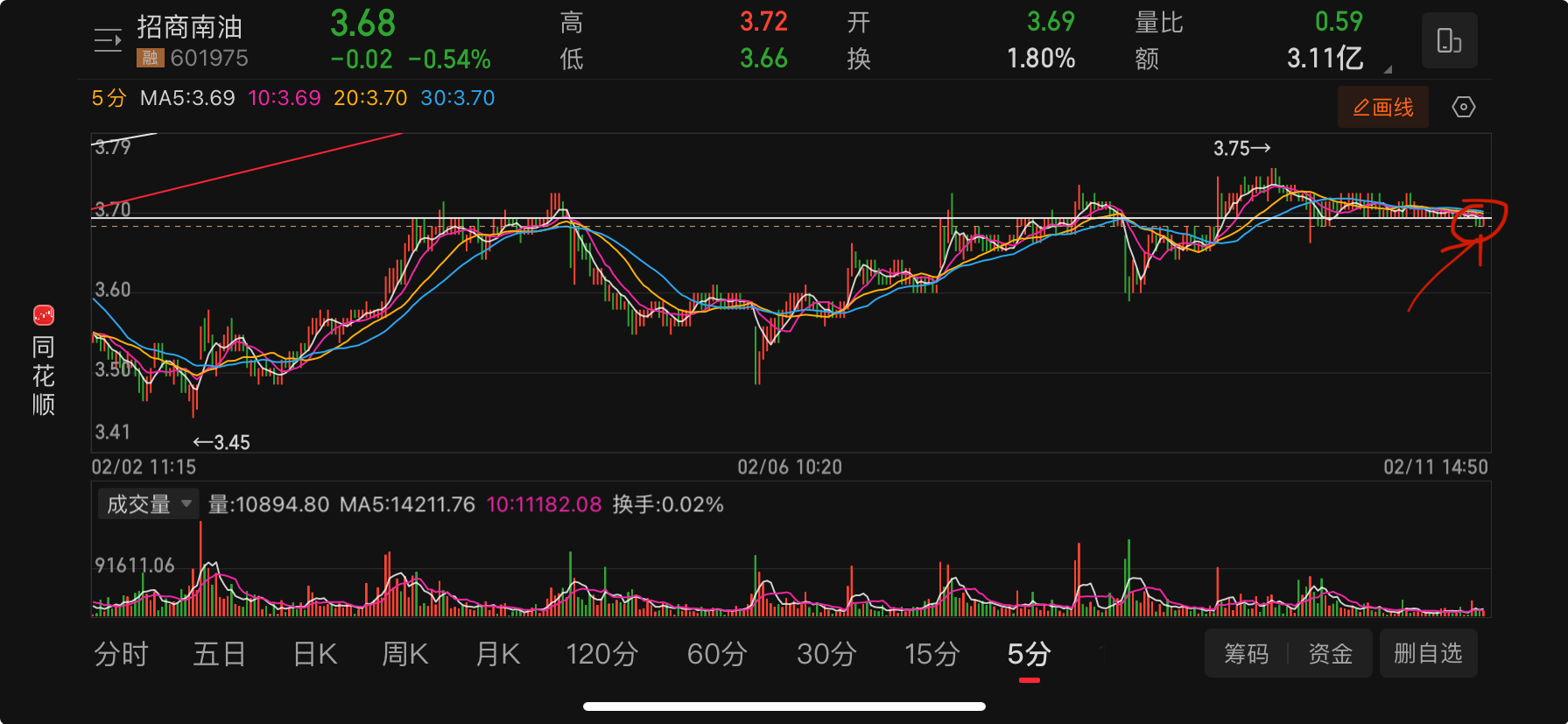
Task: Open the stock list menu icon
Action: [x=108, y=40]
